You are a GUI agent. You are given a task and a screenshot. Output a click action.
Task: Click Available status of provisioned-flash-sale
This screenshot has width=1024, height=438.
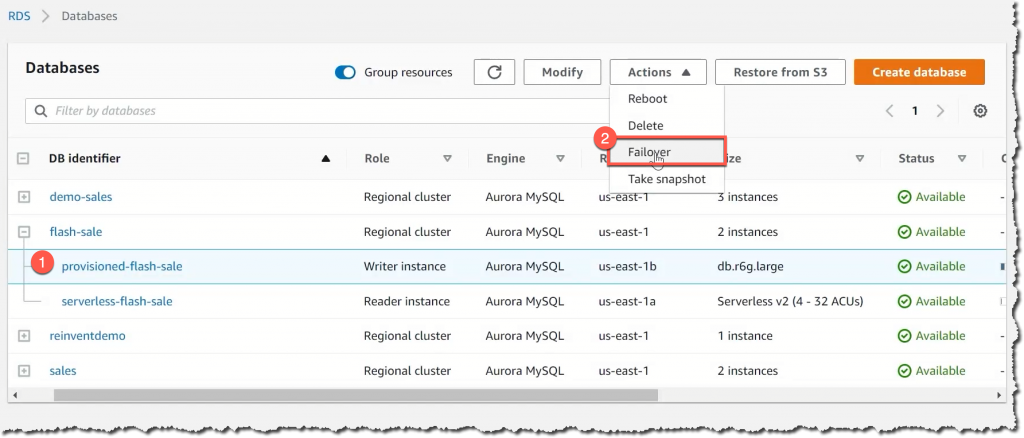coord(932,266)
